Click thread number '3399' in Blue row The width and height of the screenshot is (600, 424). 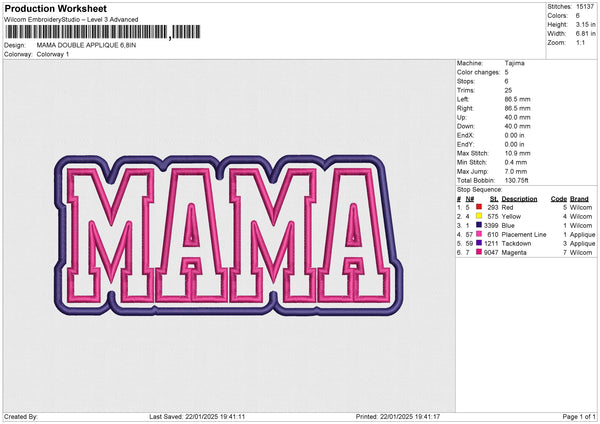tap(491, 225)
